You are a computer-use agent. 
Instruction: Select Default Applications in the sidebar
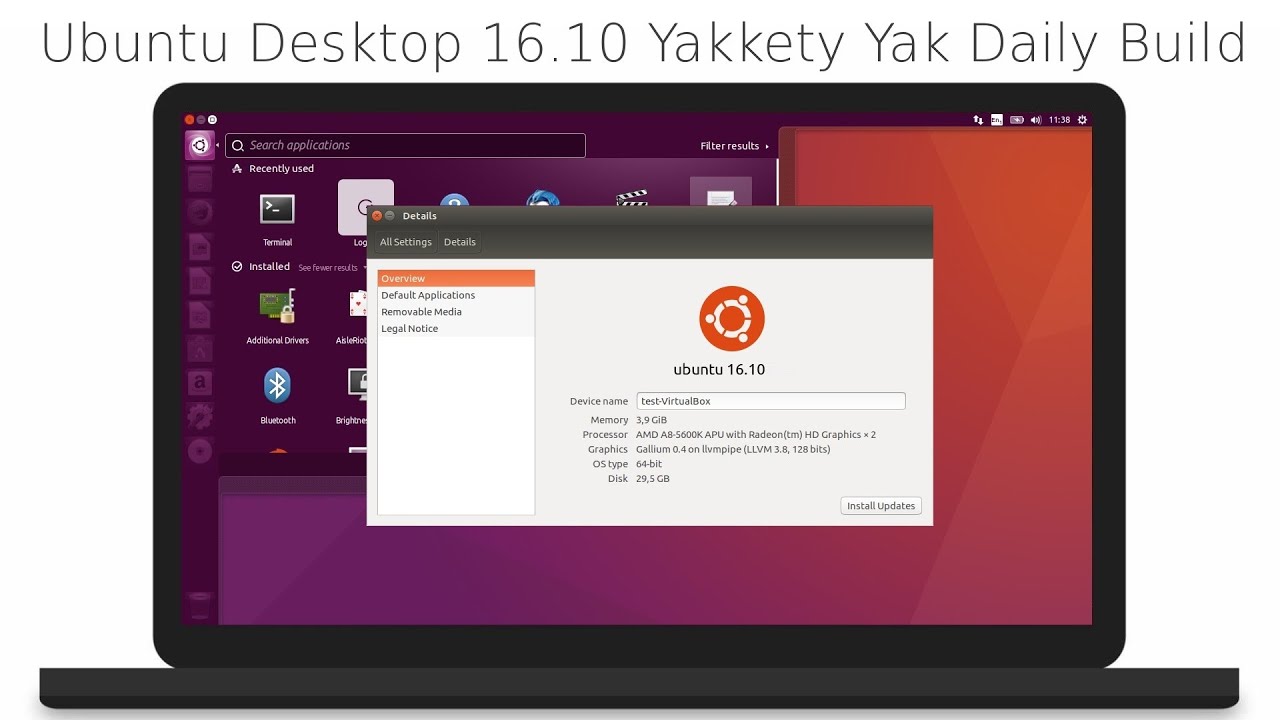coord(456,295)
